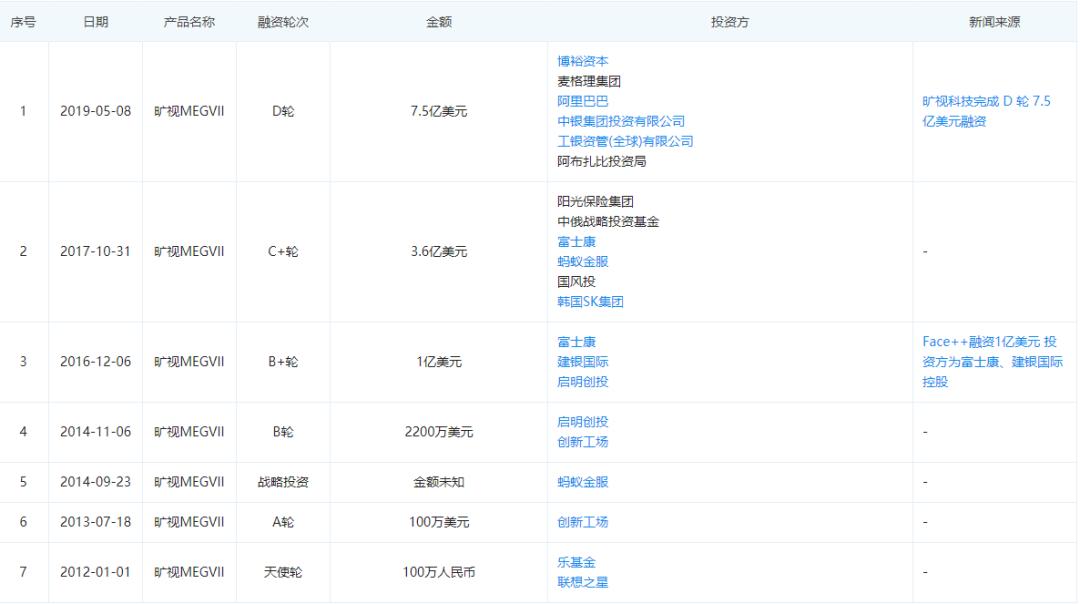
Task: Open 富士康 link in the B+轮 row
Action: click(576, 342)
